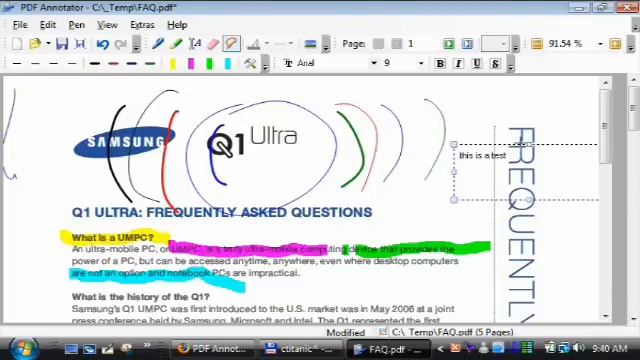Viewport: 640px width, 360px height.
Task: Select the magenta highlighter swatch
Action: 191,64
